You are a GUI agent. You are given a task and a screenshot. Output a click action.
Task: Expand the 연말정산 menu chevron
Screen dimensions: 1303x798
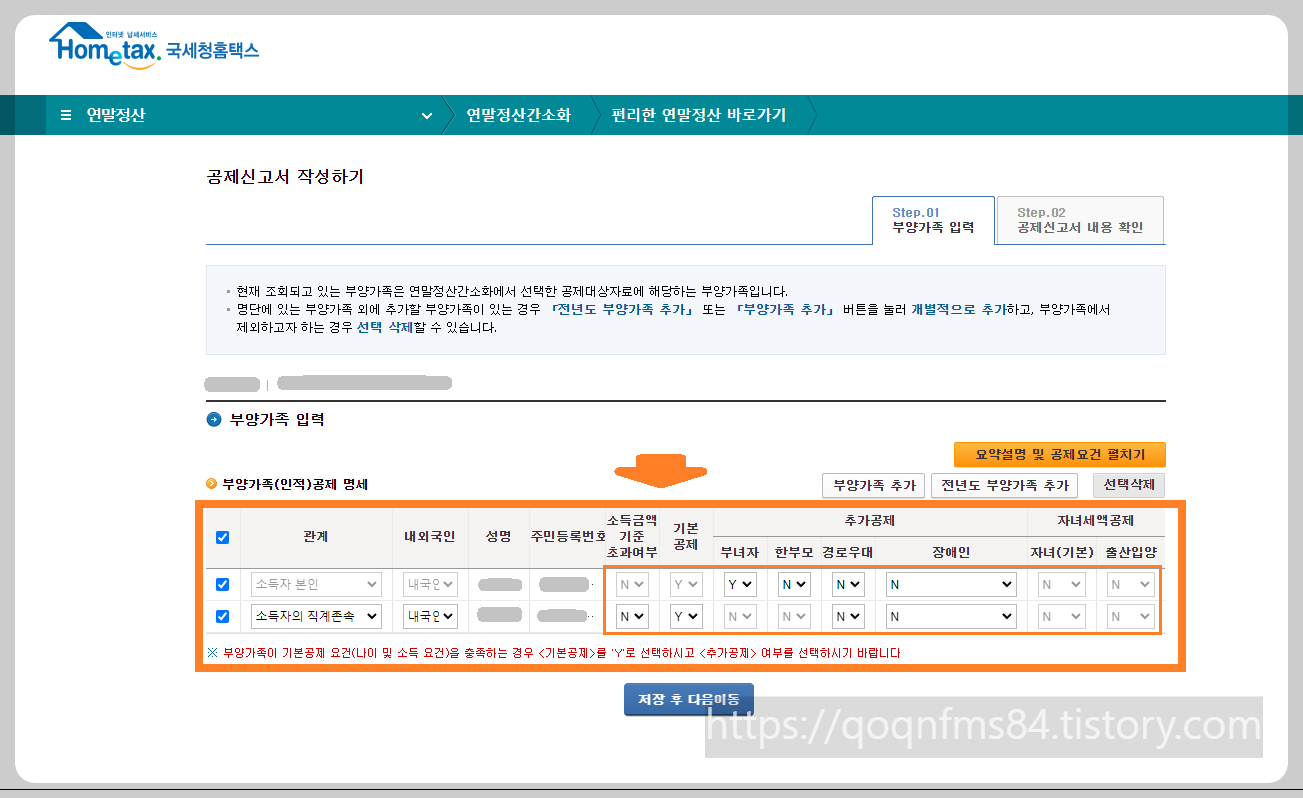point(427,116)
